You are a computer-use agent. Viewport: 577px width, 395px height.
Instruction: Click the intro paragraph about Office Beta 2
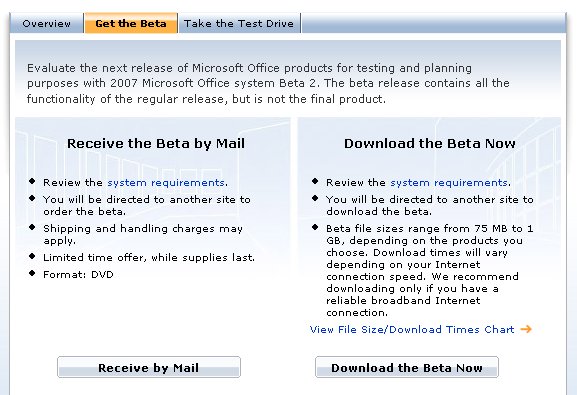coord(268,84)
